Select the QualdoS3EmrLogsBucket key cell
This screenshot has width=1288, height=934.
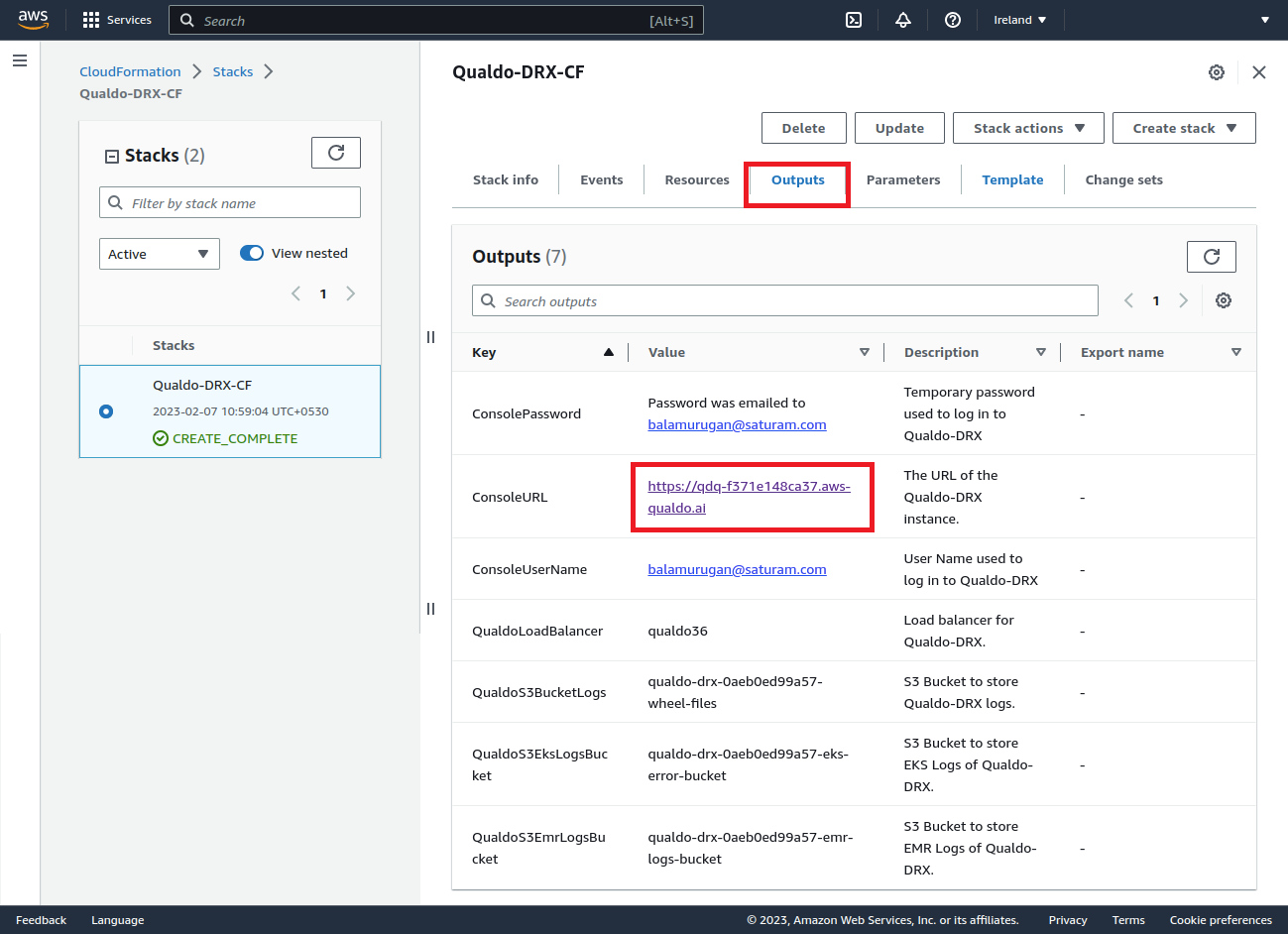coord(538,848)
